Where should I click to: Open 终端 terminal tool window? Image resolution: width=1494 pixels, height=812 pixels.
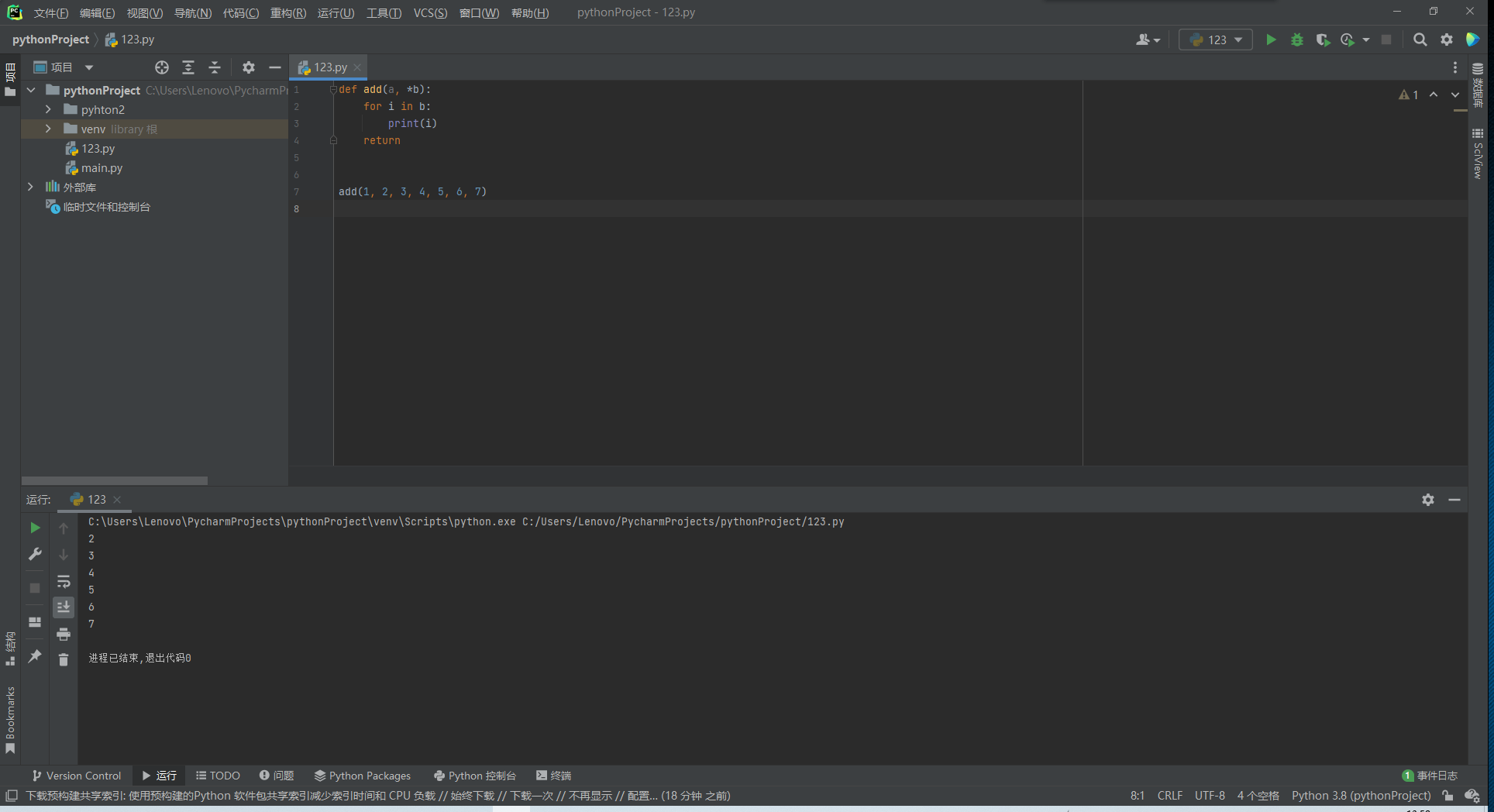(553, 776)
